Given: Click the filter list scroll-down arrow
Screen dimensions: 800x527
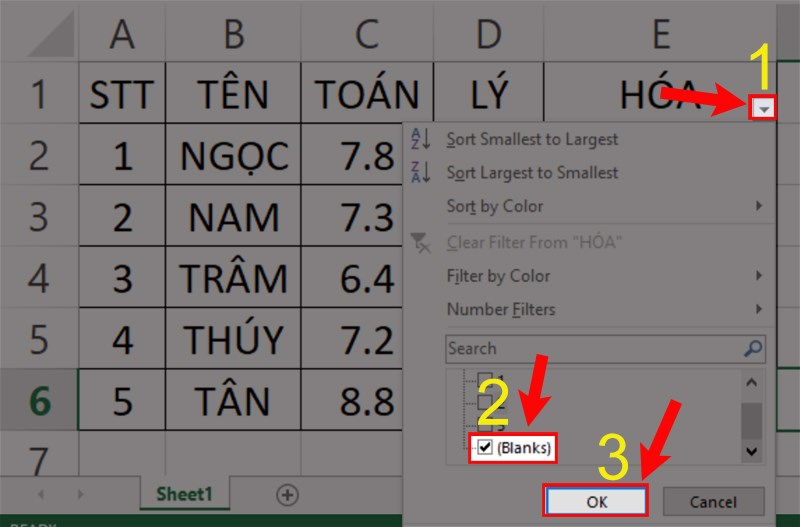Looking at the screenshot, I should coord(752,451).
